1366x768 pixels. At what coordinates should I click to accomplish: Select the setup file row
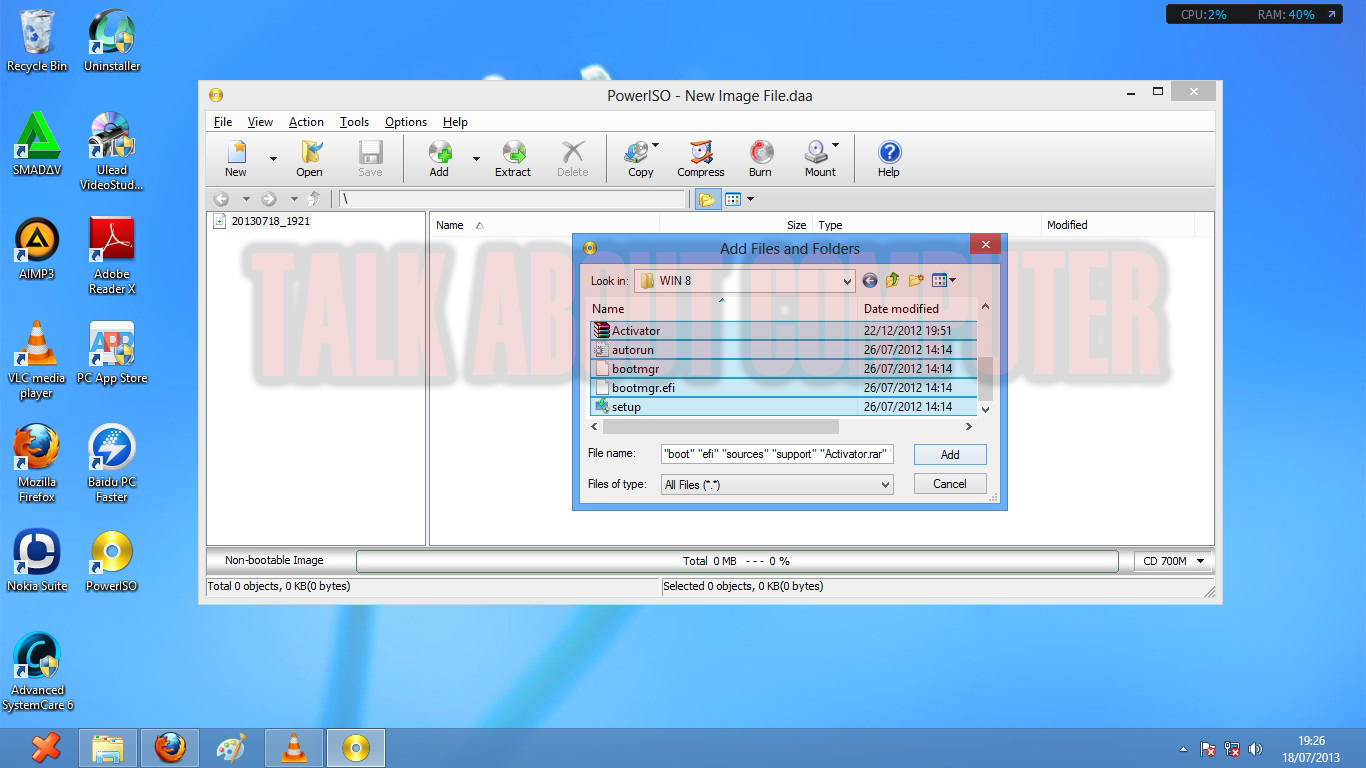pyautogui.click(x=783, y=407)
